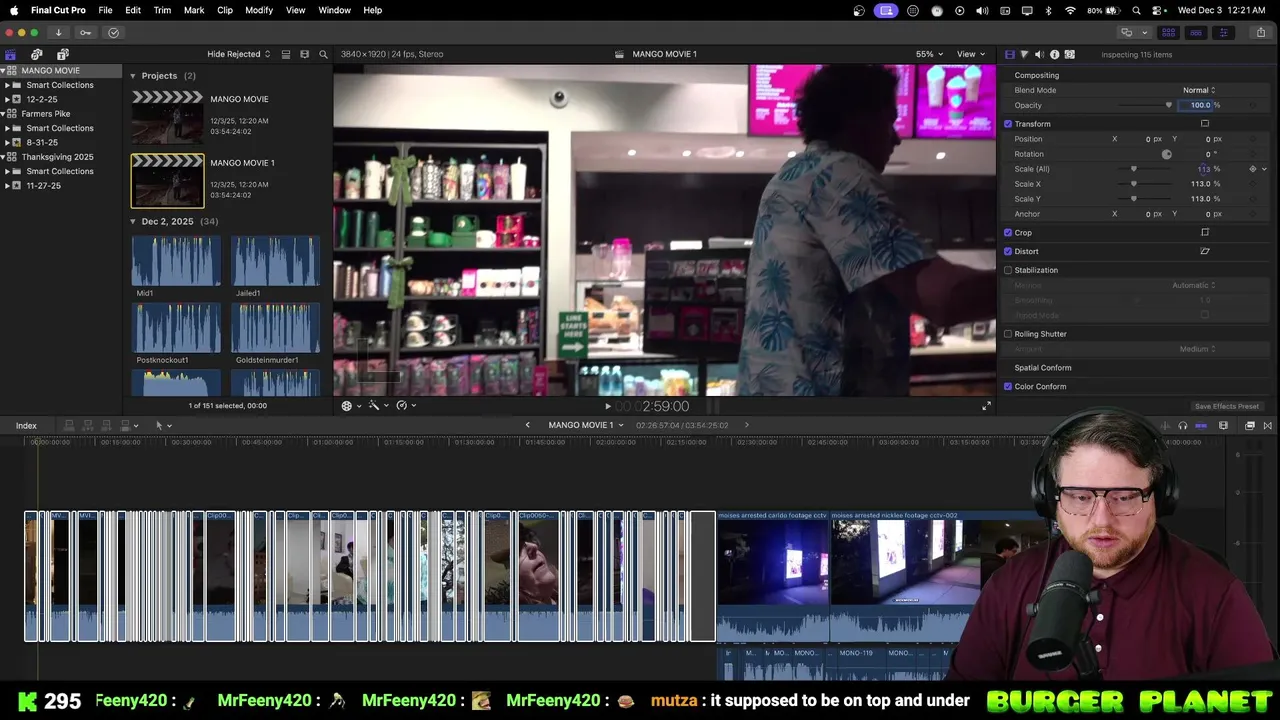This screenshot has height=720, width=1280.
Task: Open MANGO MOVIE 1 timeline title dropdown
Action: point(586,425)
